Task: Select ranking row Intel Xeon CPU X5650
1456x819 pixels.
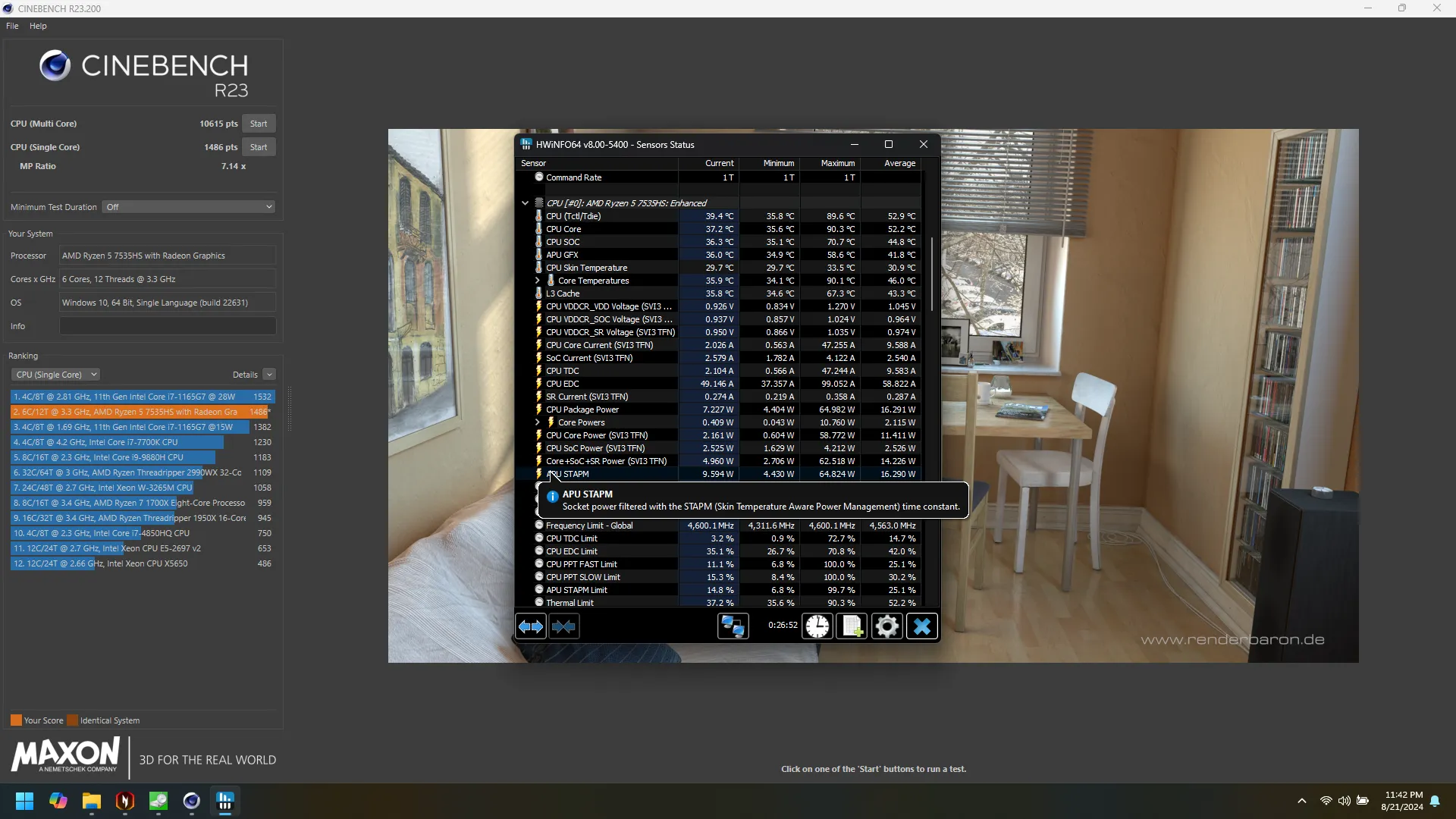Action: point(143,563)
